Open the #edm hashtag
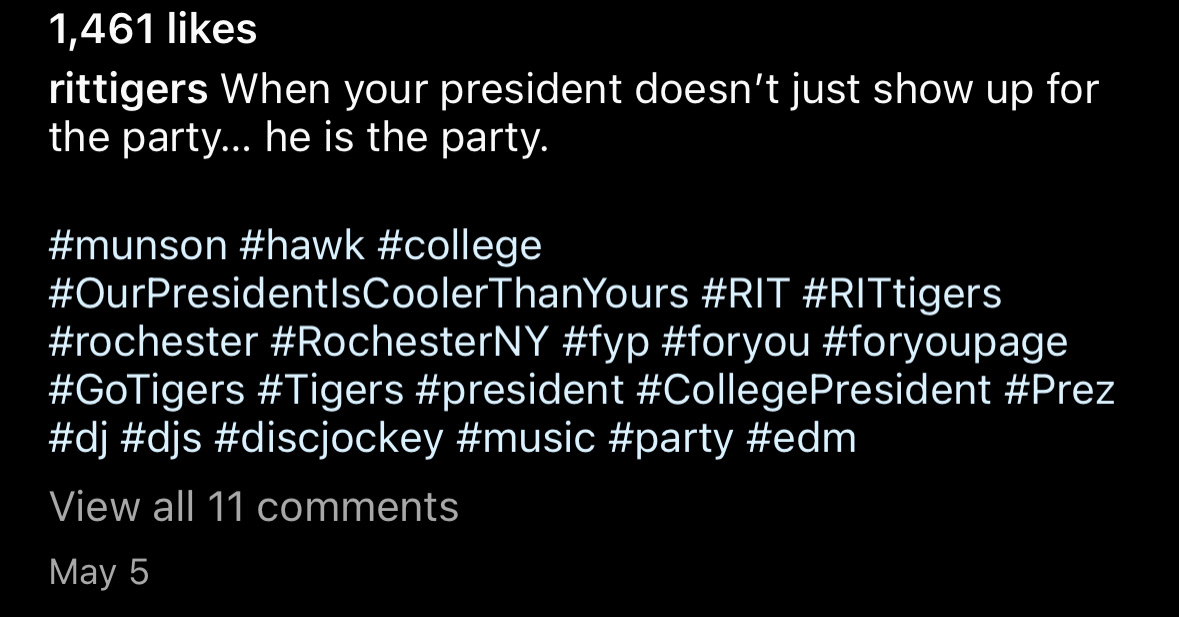1179x617 pixels. tap(801, 439)
